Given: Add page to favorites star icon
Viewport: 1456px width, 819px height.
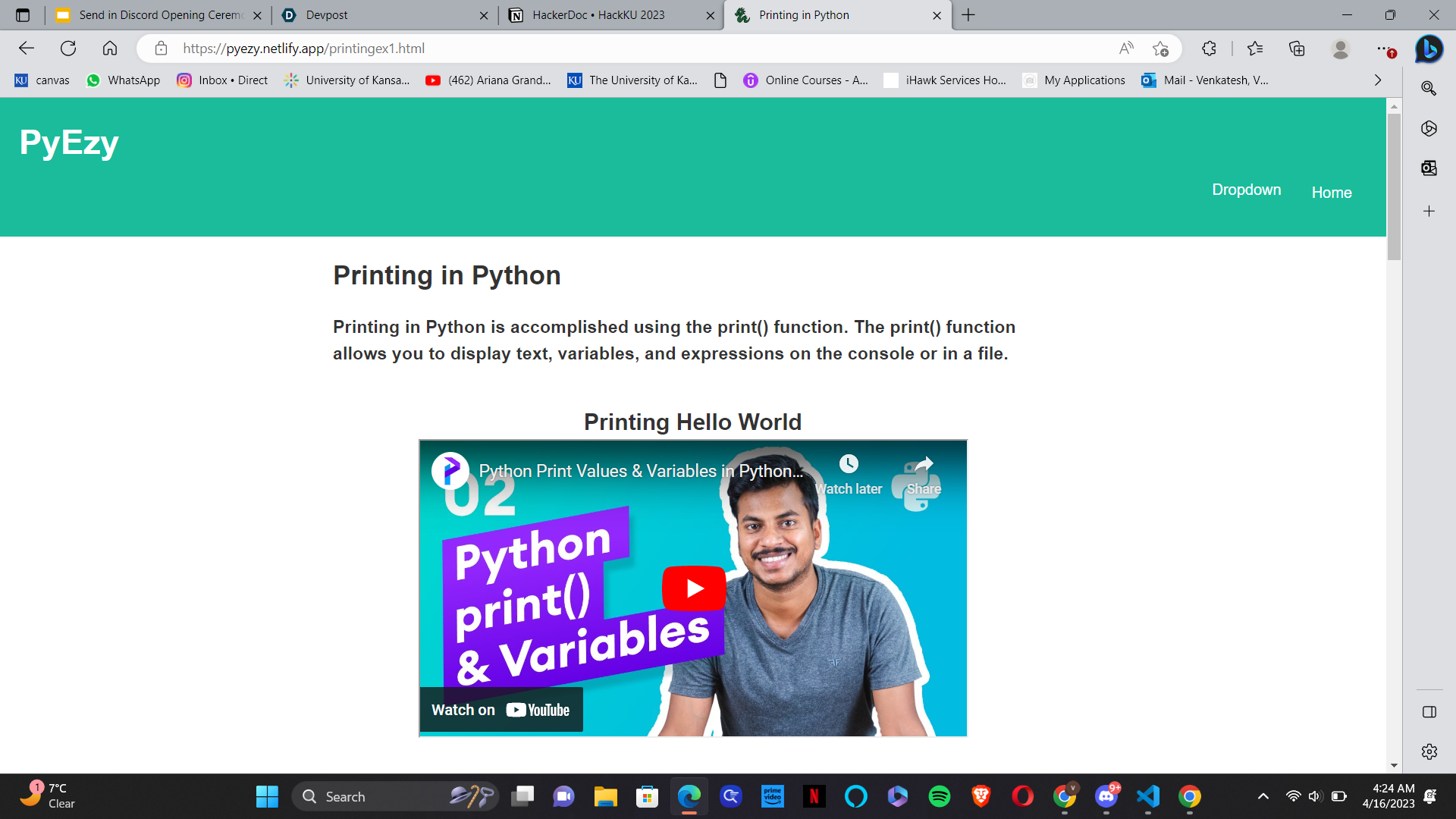Looking at the screenshot, I should click(1160, 49).
